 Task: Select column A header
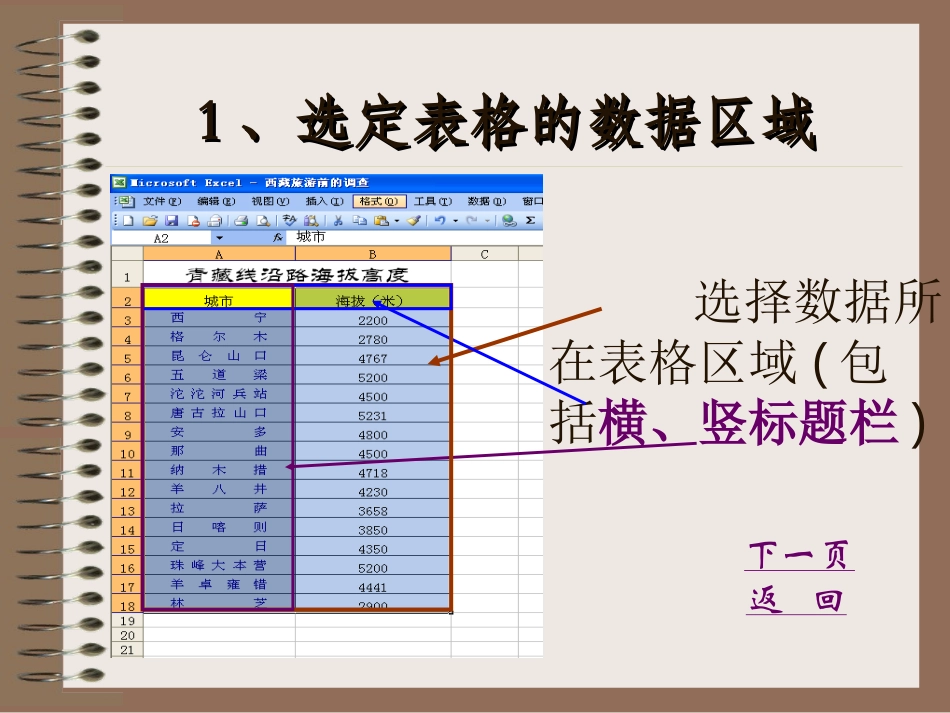pyautogui.click(x=219, y=254)
